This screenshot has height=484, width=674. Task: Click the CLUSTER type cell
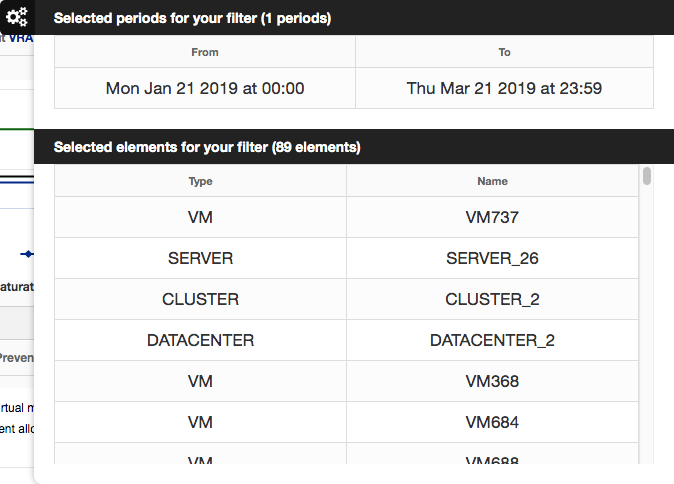pyautogui.click(x=200, y=299)
